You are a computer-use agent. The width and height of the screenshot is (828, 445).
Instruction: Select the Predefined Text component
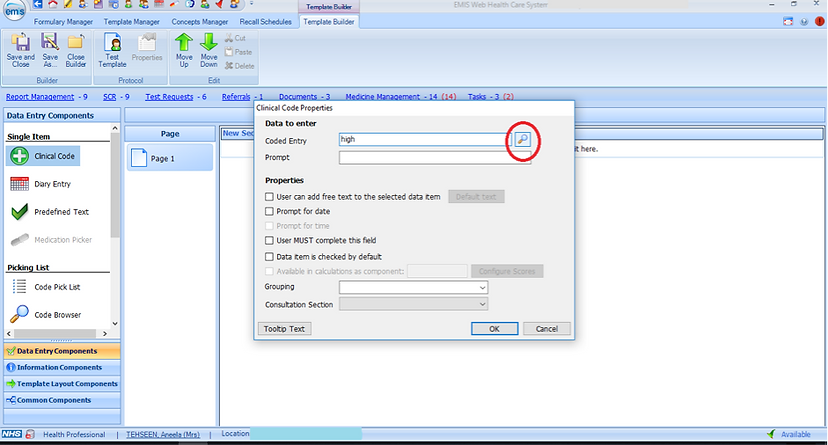pos(50,212)
